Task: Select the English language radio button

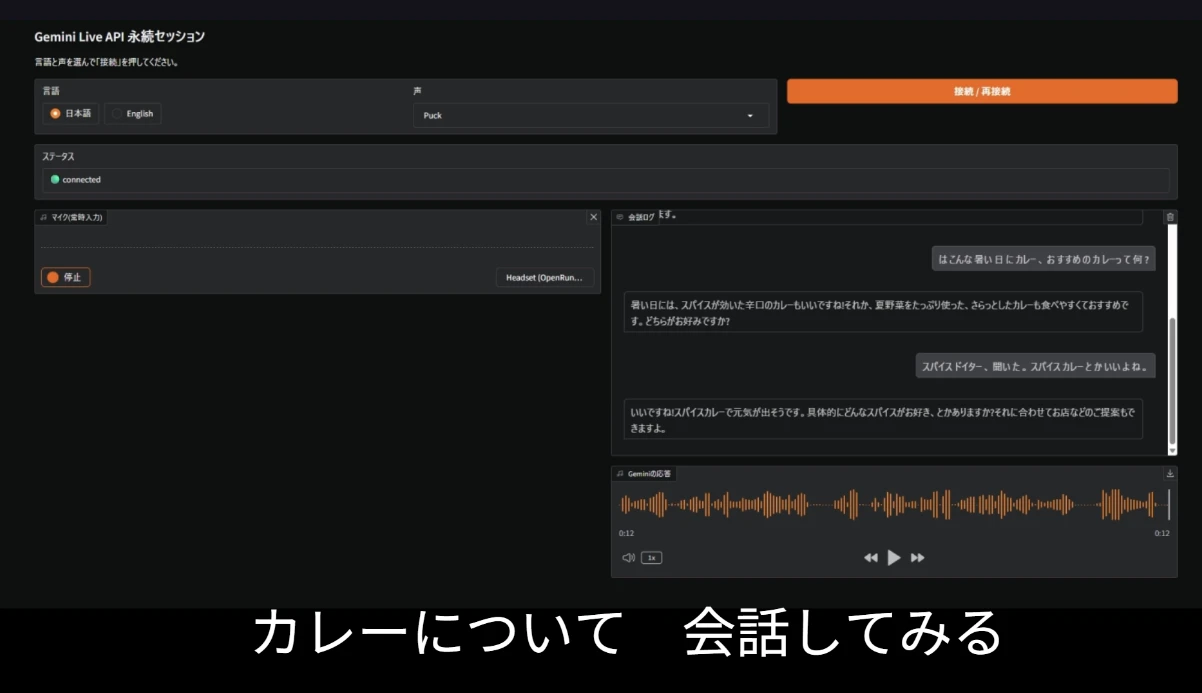Action: [133, 113]
